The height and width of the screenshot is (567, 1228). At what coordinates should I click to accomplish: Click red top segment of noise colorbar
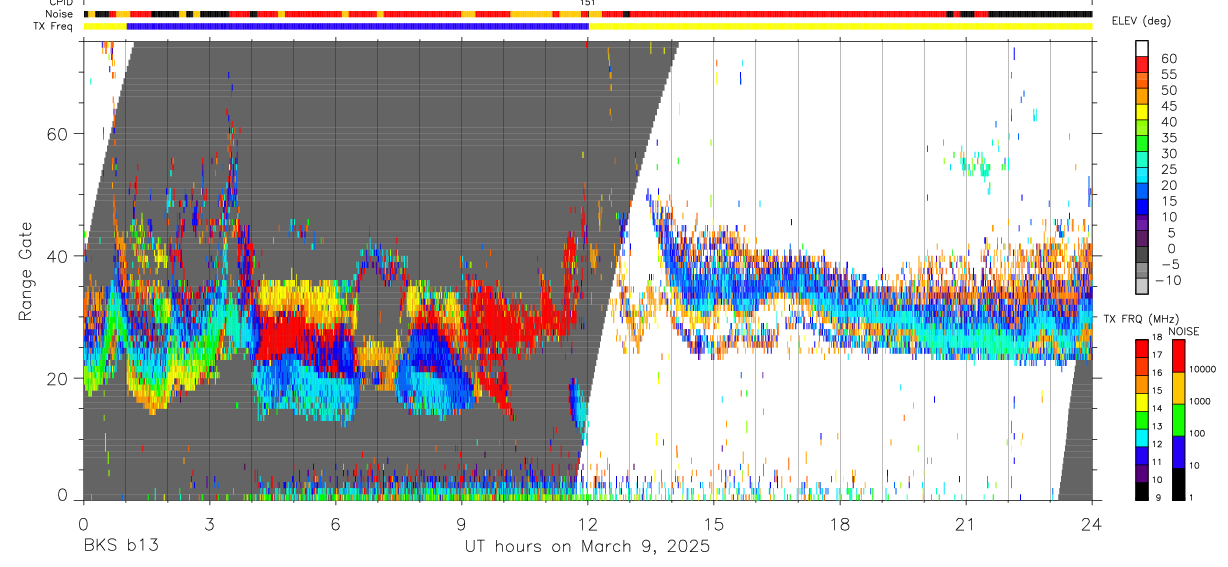point(1177,355)
